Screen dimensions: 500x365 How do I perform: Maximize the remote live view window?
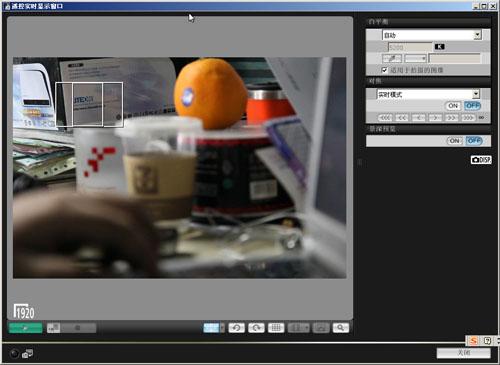click(484, 6)
